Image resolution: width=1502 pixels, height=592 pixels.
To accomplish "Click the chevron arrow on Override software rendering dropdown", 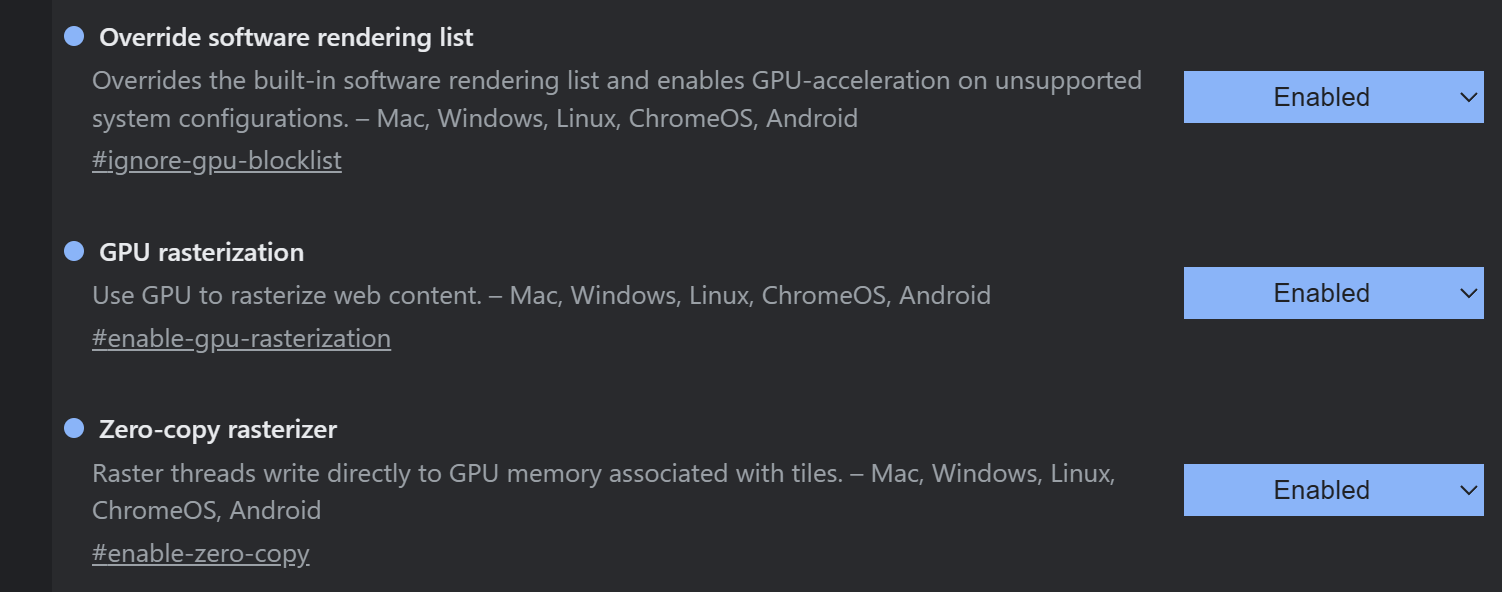I will pos(1468,97).
